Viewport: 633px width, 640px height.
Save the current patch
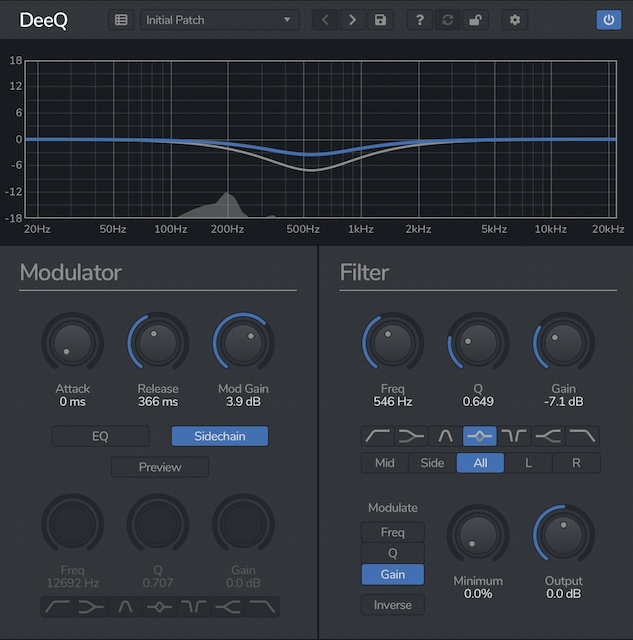pos(380,20)
